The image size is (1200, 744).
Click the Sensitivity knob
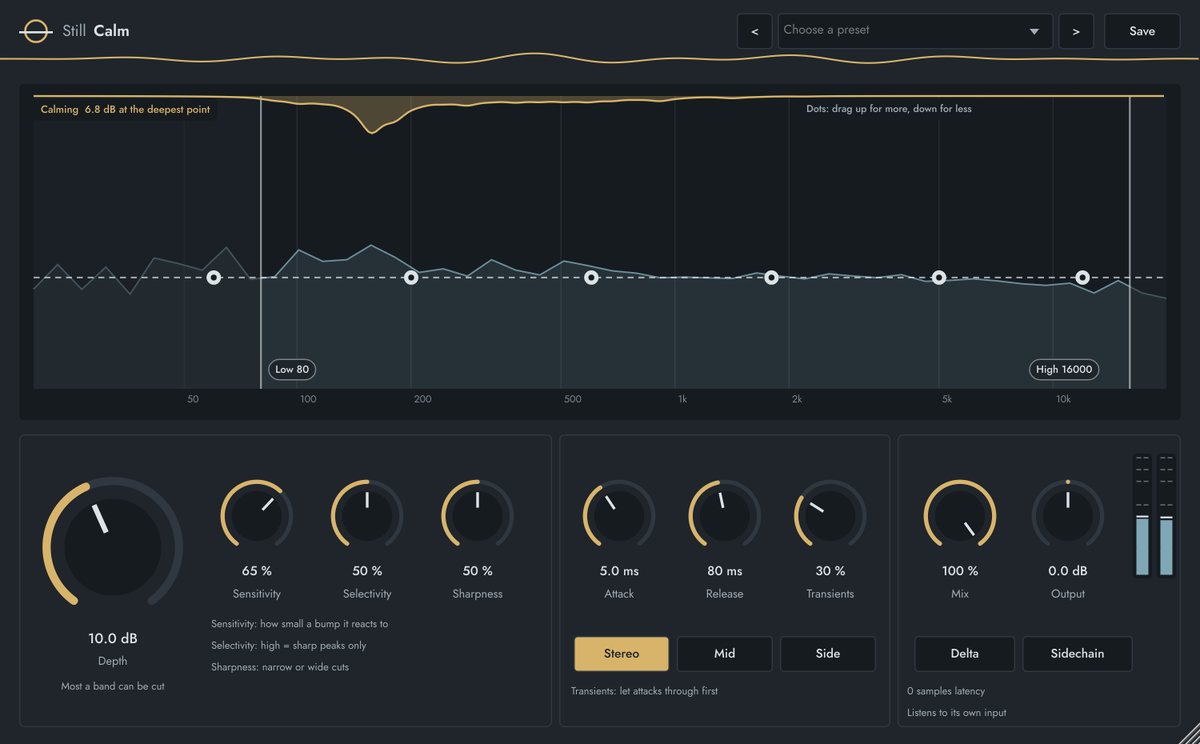(257, 516)
